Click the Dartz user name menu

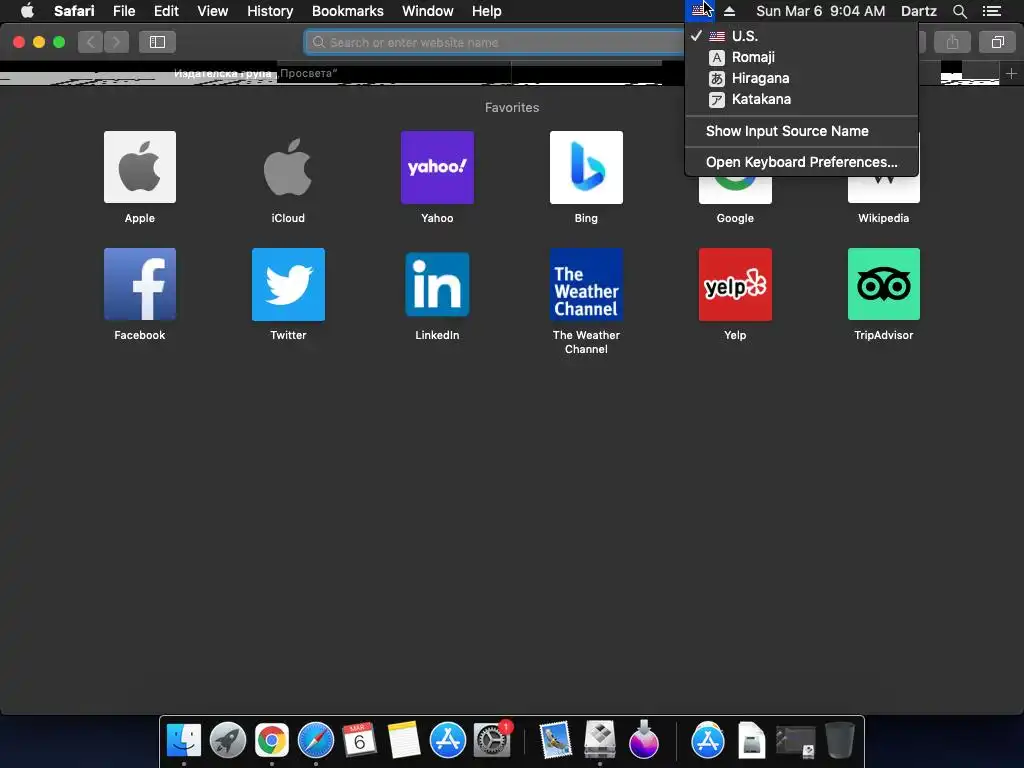tap(918, 11)
